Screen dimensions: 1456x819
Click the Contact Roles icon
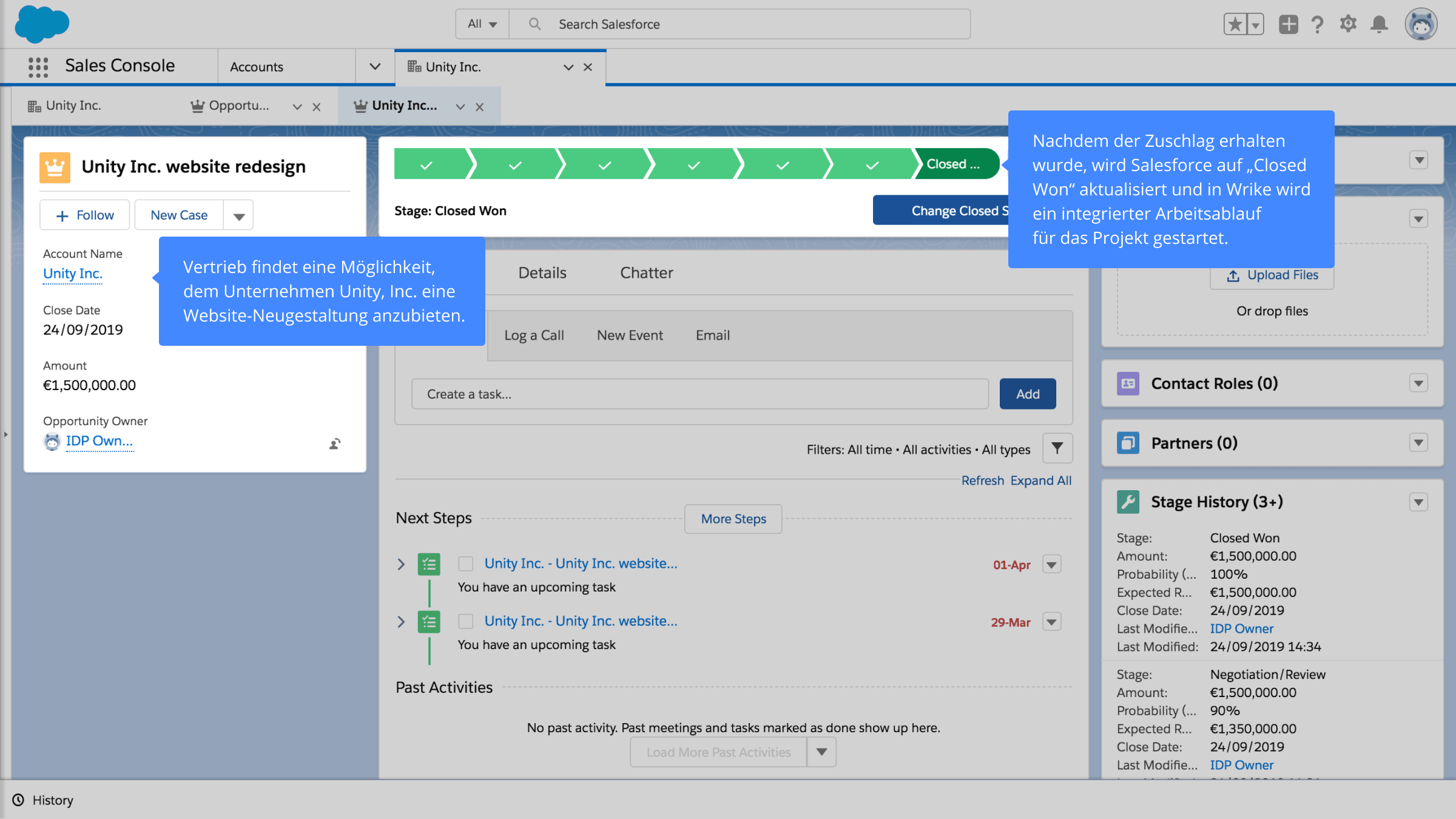pos(1128,383)
